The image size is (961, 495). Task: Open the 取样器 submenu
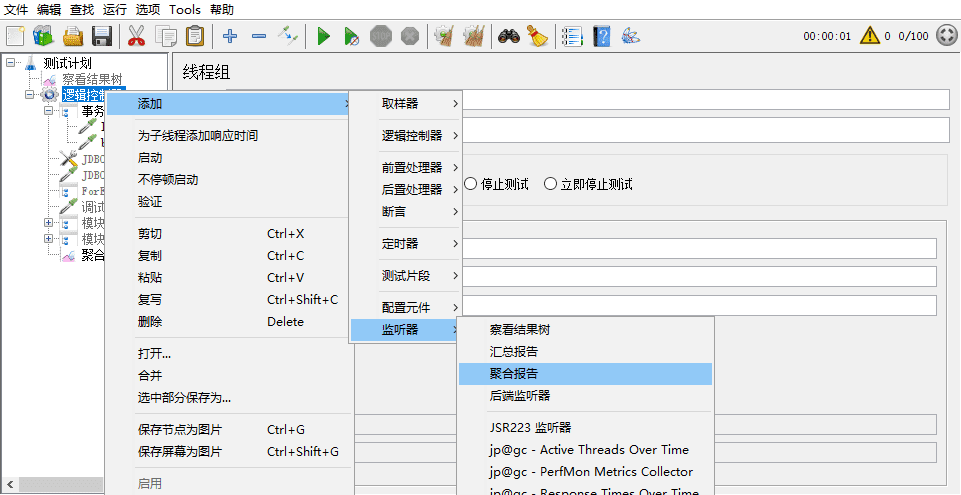click(405, 104)
